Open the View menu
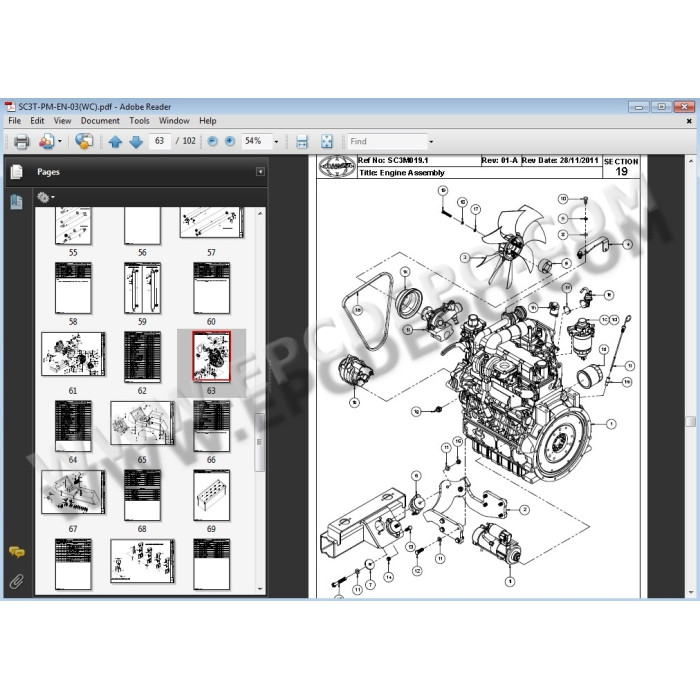Screen dimensions: 700x700 [x=62, y=121]
